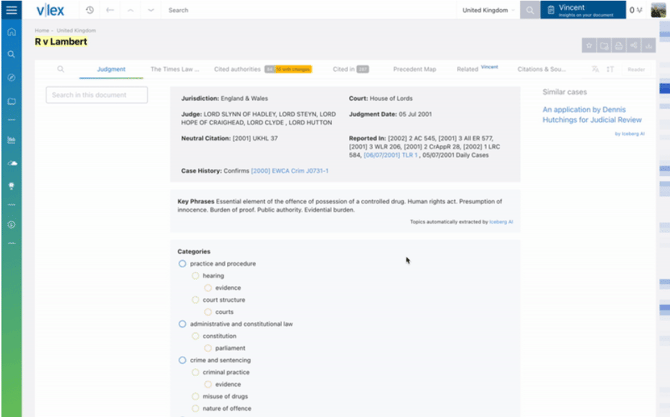Select the 'parliament' category circle
Screen dimensions: 670x417
pyautogui.click(x=208, y=348)
